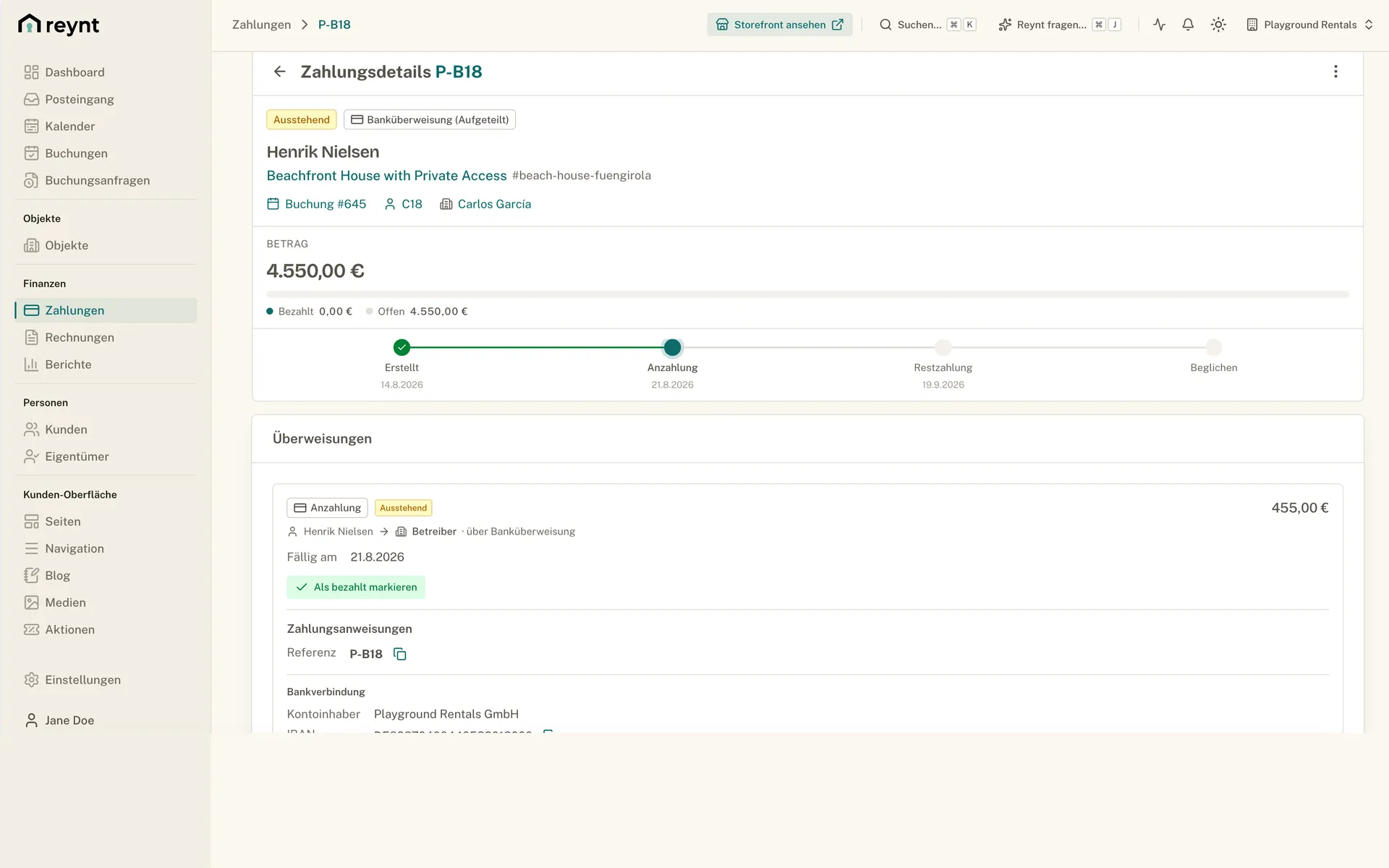Click the Einstellungen gear icon
This screenshot has height=868, width=1389.
click(31, 680)
